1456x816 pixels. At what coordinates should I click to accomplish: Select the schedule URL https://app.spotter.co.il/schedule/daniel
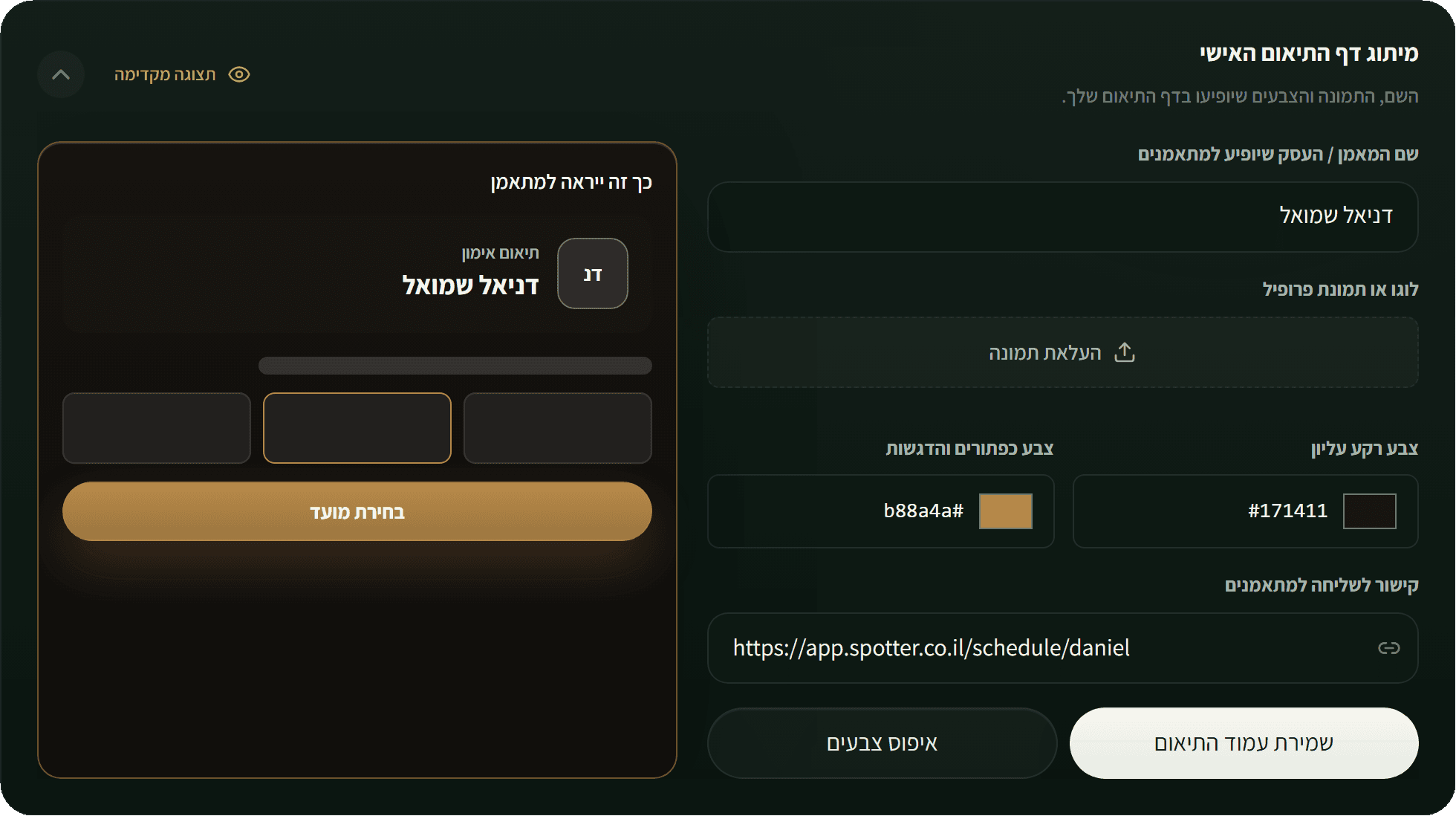pos(931,648)
